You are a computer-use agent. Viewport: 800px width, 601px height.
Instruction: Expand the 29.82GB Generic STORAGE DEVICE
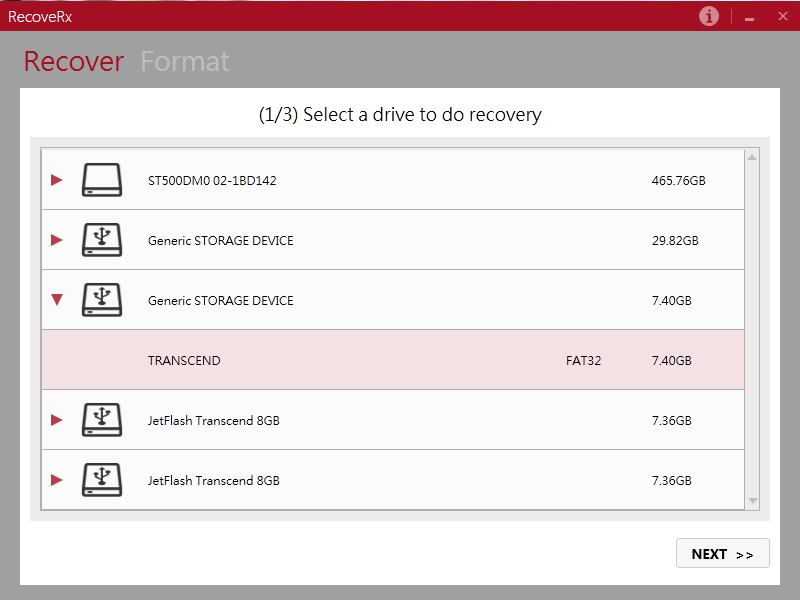pyautogui.click(x=57, y=240)
